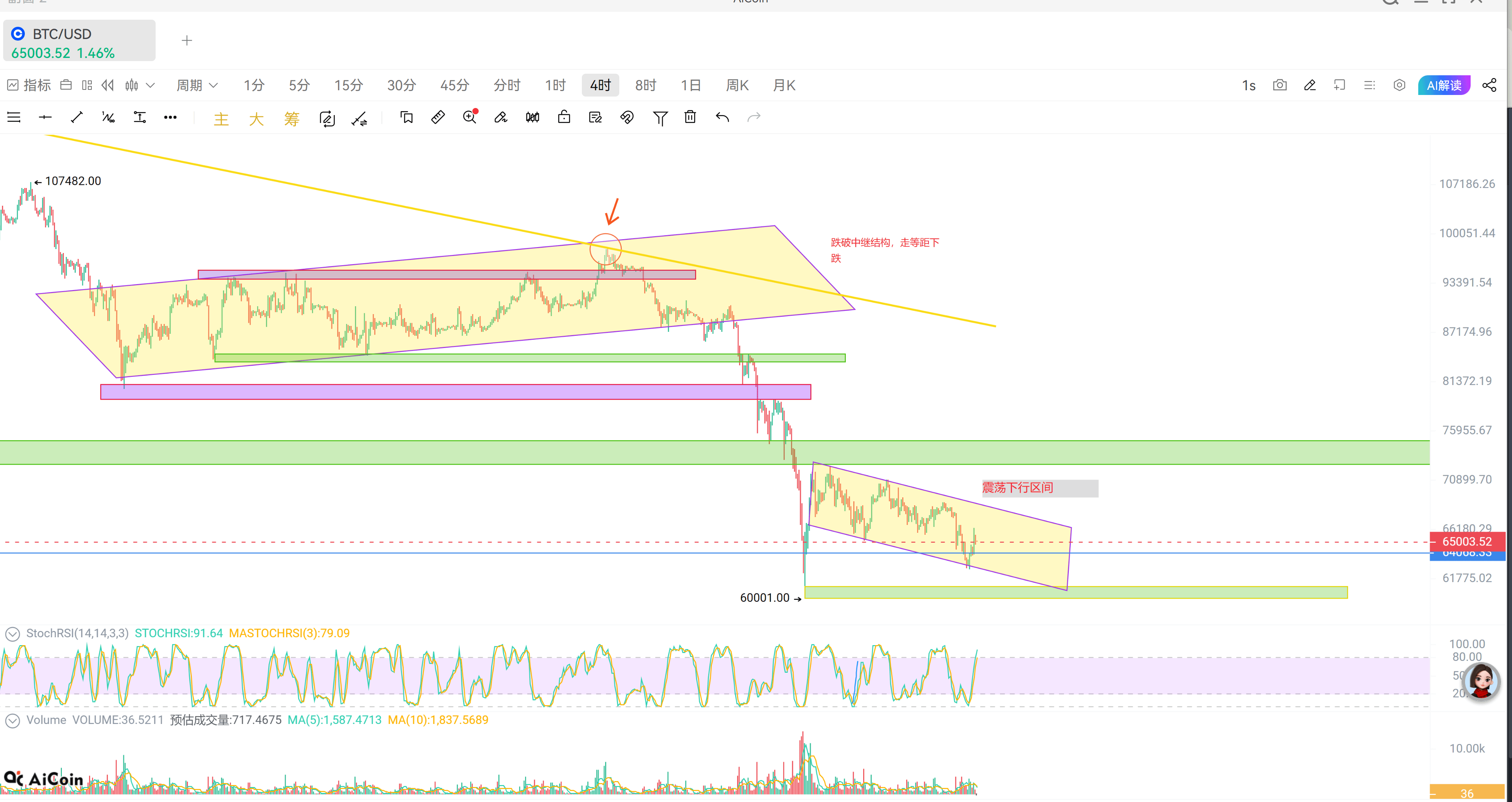Open the 指标 indicators button
Viewport: 1512px width, 802px height.
(x=30, y=86)
